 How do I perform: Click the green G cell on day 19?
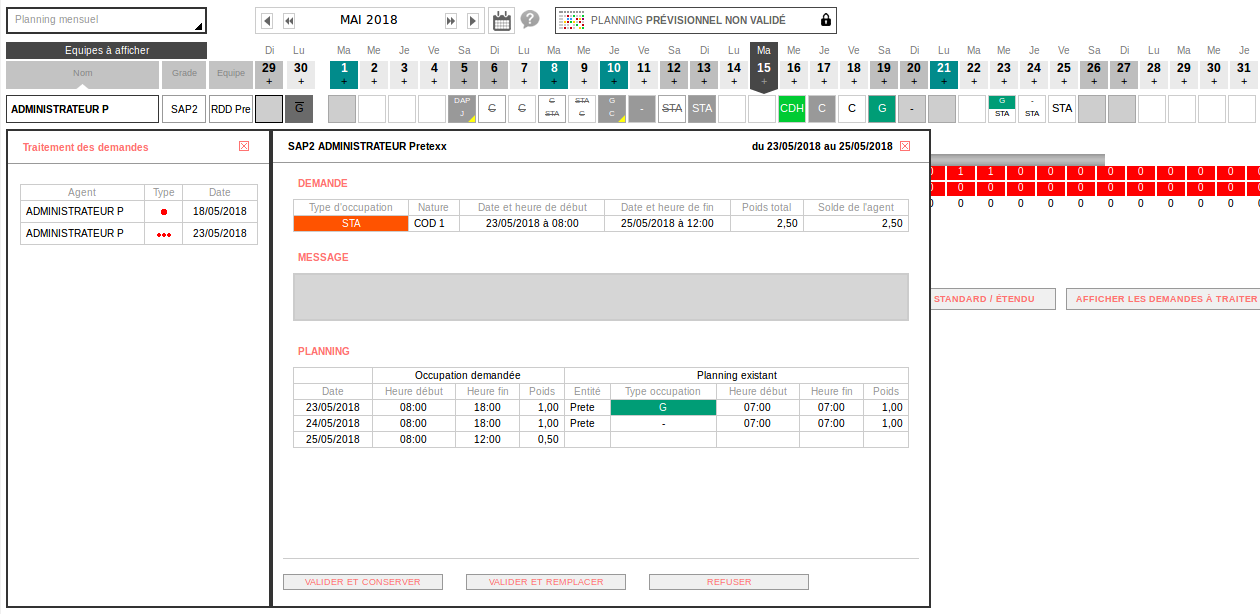[x=882, y=108]
